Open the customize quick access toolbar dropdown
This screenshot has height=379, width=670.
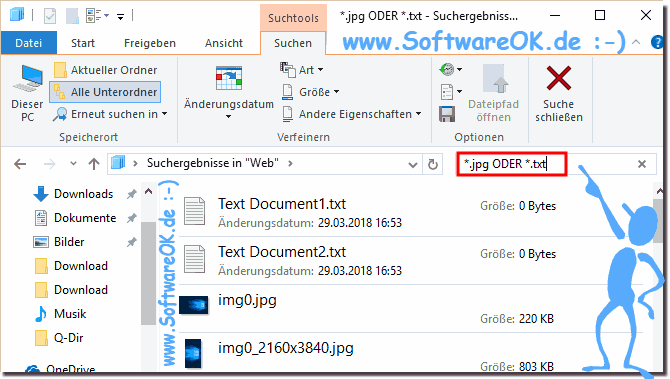tap(120, 17)
